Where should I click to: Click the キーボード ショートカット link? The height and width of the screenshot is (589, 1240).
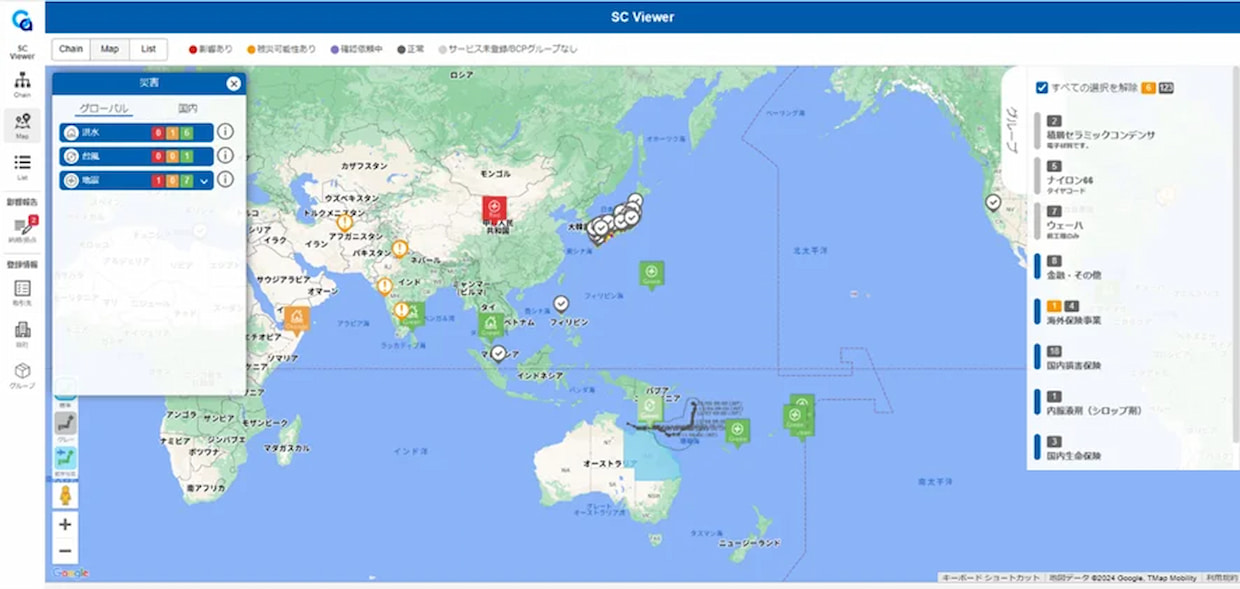pyautogui.click(x=990, y=578)
